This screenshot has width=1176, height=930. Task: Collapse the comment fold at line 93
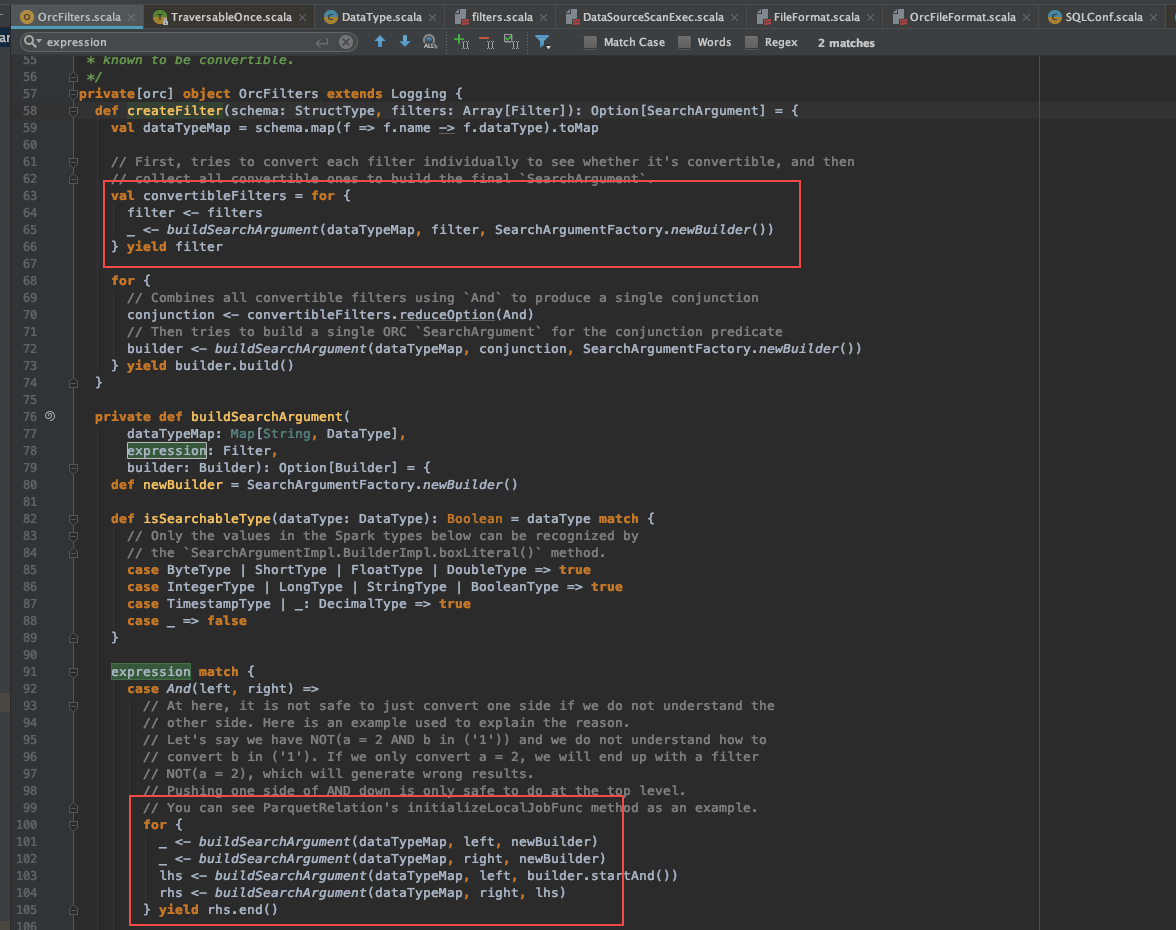(74, 706)
